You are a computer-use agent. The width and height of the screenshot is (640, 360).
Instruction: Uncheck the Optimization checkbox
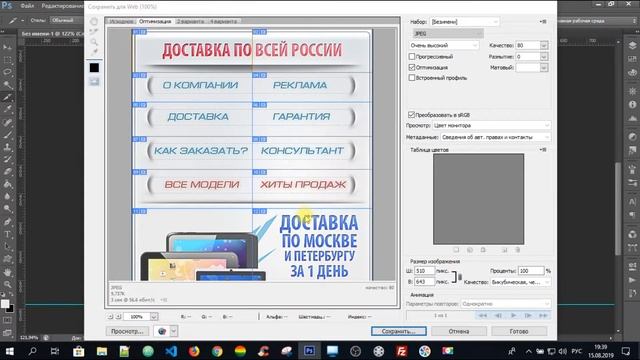[412, 67]
